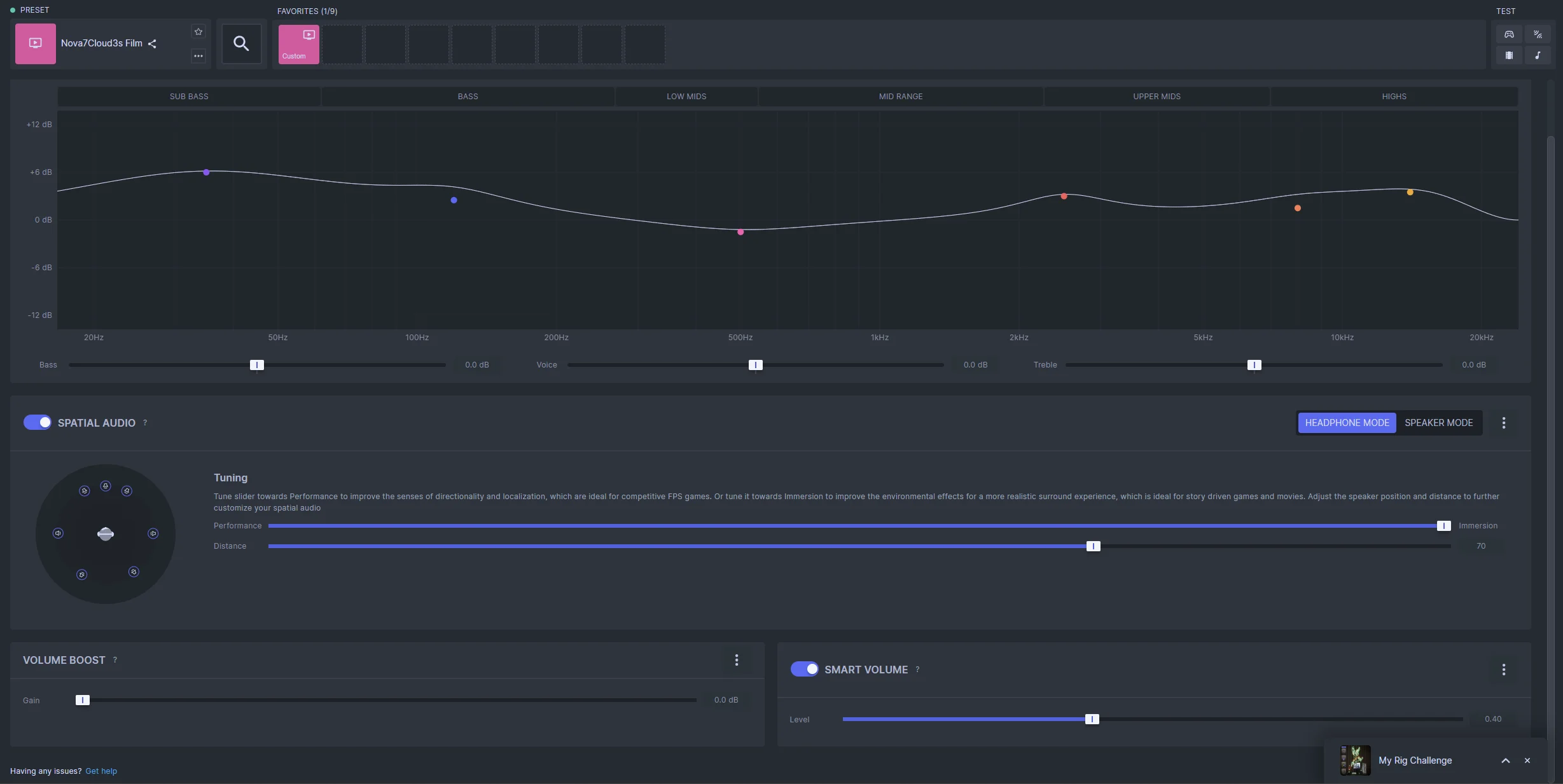Play the gaming controller test sound
This screenshot has height=784, width=1563.
click(x=1509, y=34)
